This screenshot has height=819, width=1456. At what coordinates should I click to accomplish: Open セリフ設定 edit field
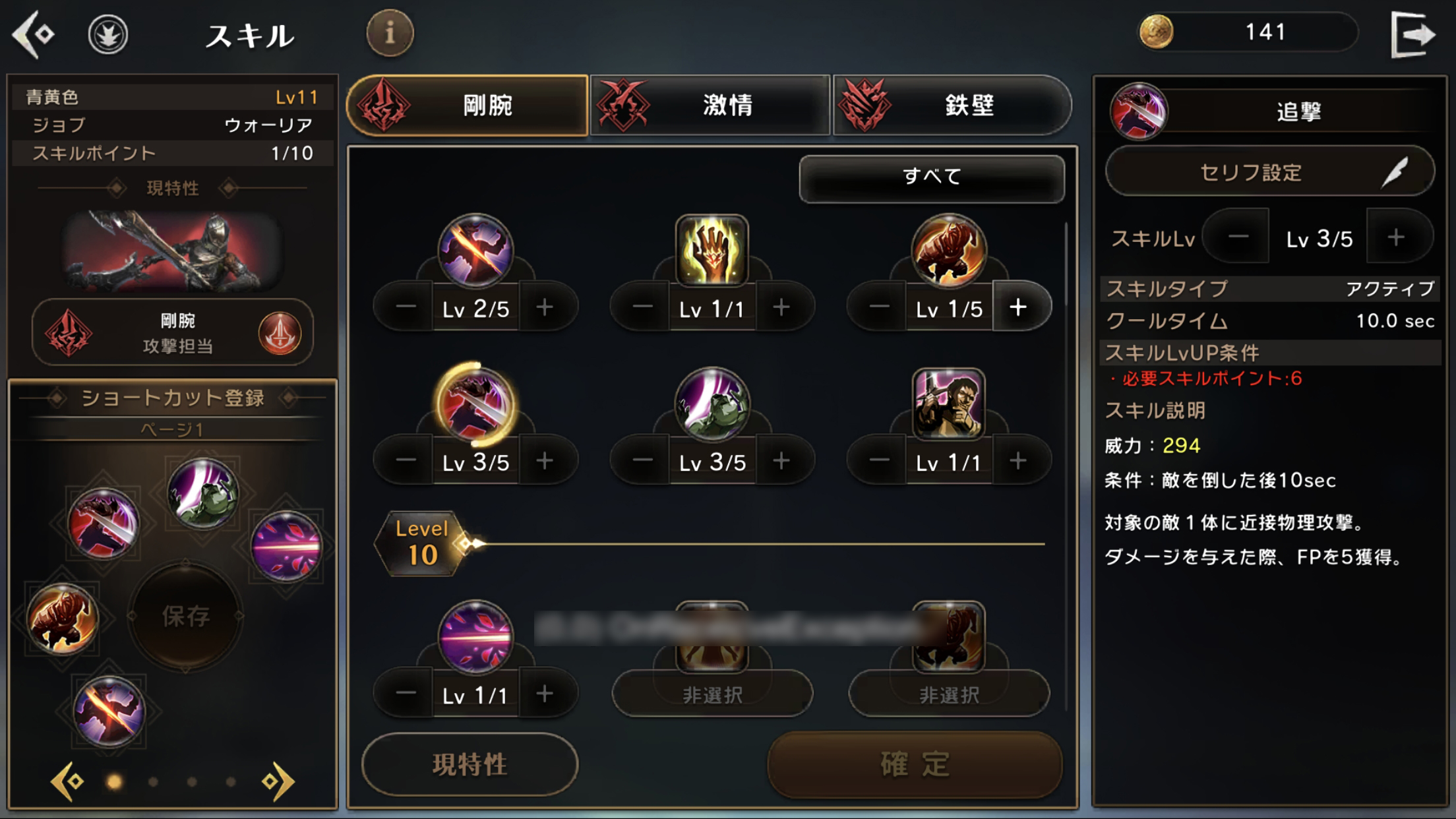(x=1269, y=171)
